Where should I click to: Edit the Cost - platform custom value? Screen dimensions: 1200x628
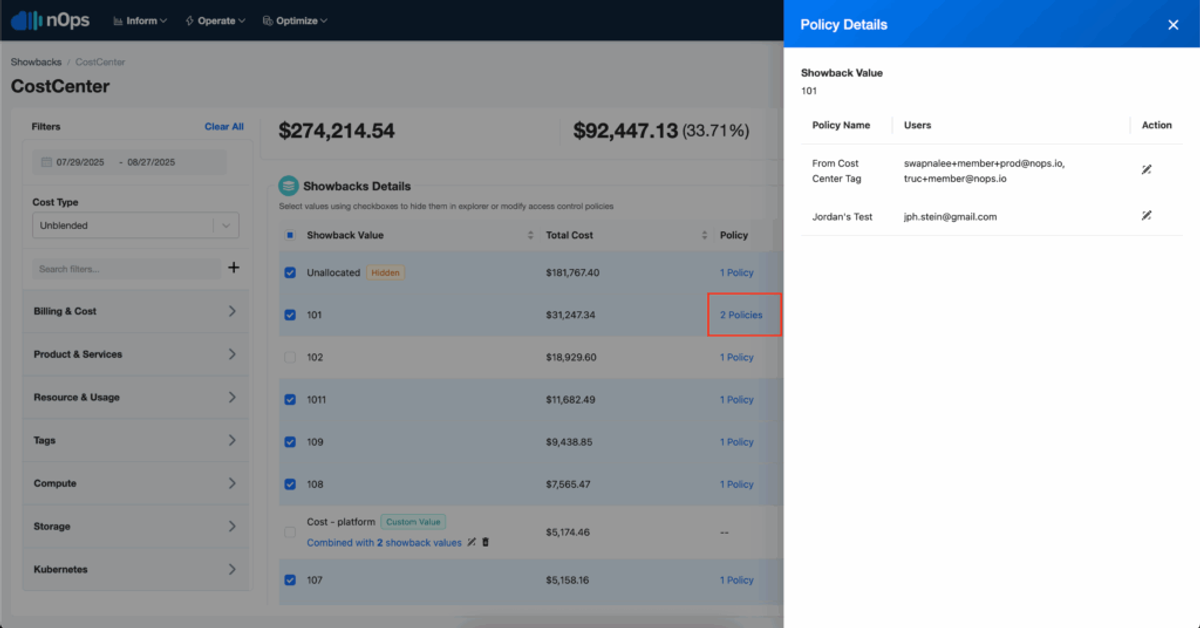(x=472, y=542)
